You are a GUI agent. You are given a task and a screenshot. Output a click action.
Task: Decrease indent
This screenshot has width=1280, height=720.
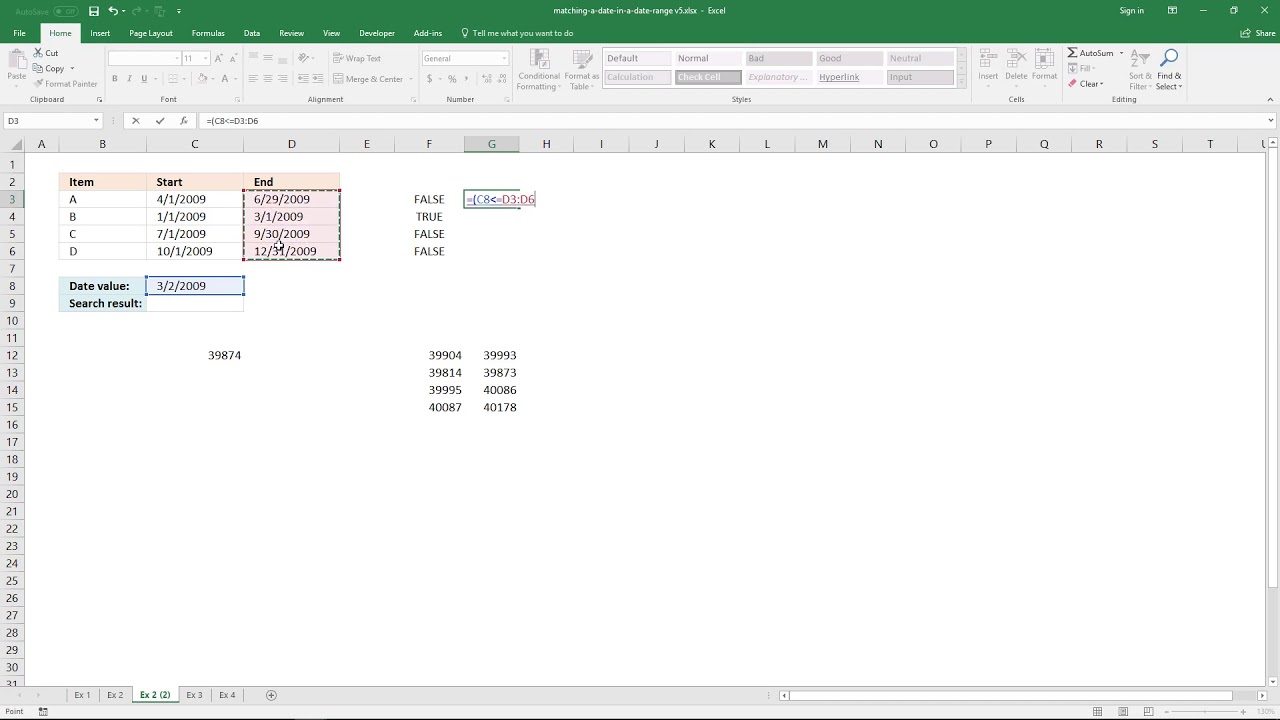pos(304,79)
